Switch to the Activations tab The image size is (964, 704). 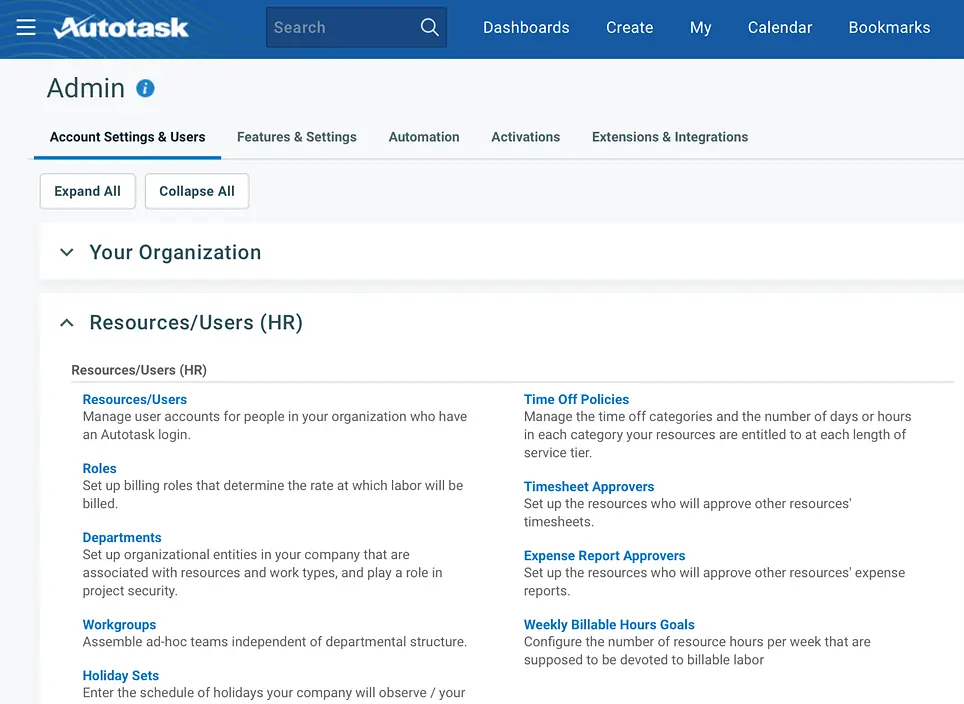(x=525, y=137)
